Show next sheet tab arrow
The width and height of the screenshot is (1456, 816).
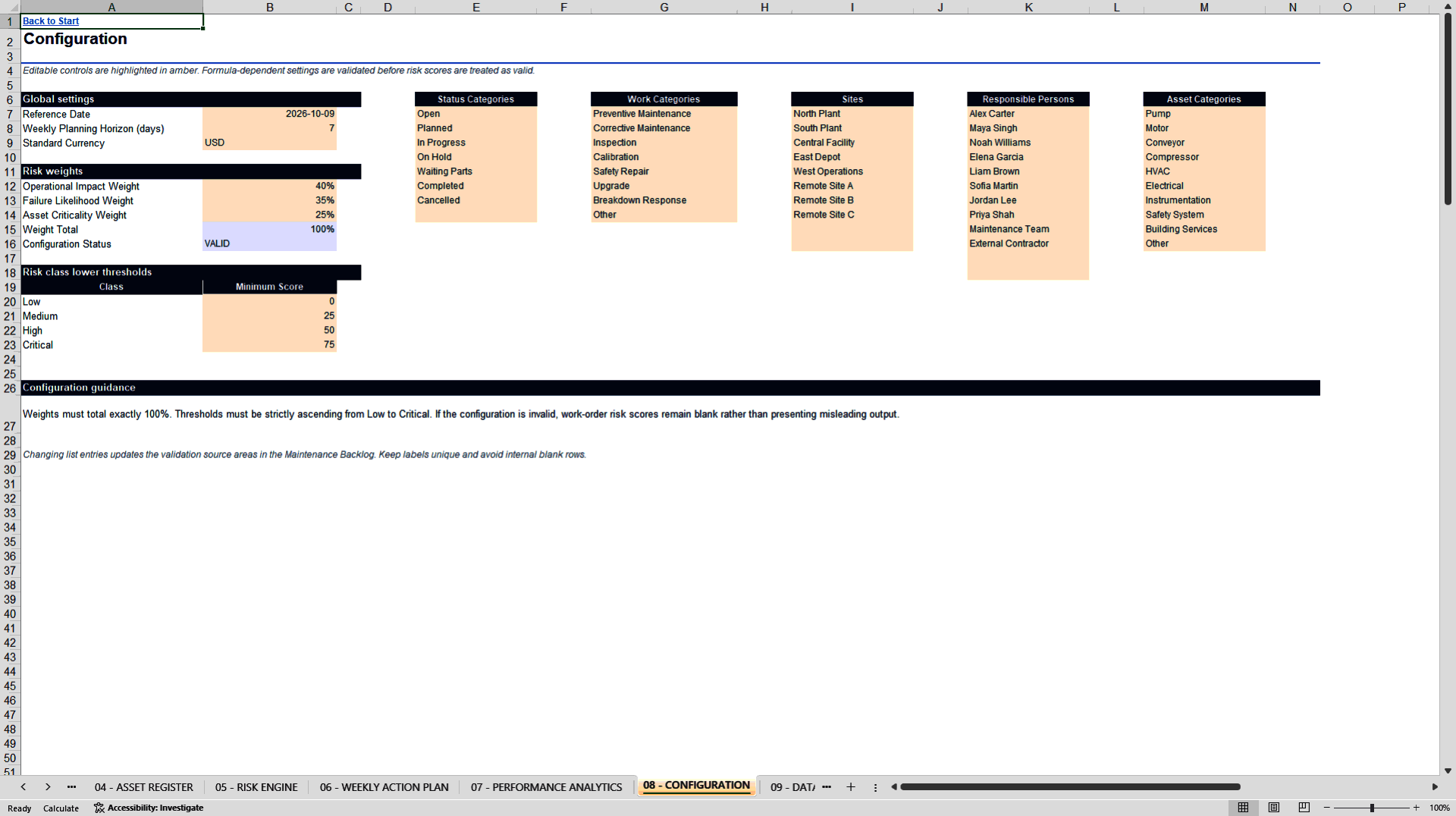tap(48, 787)
